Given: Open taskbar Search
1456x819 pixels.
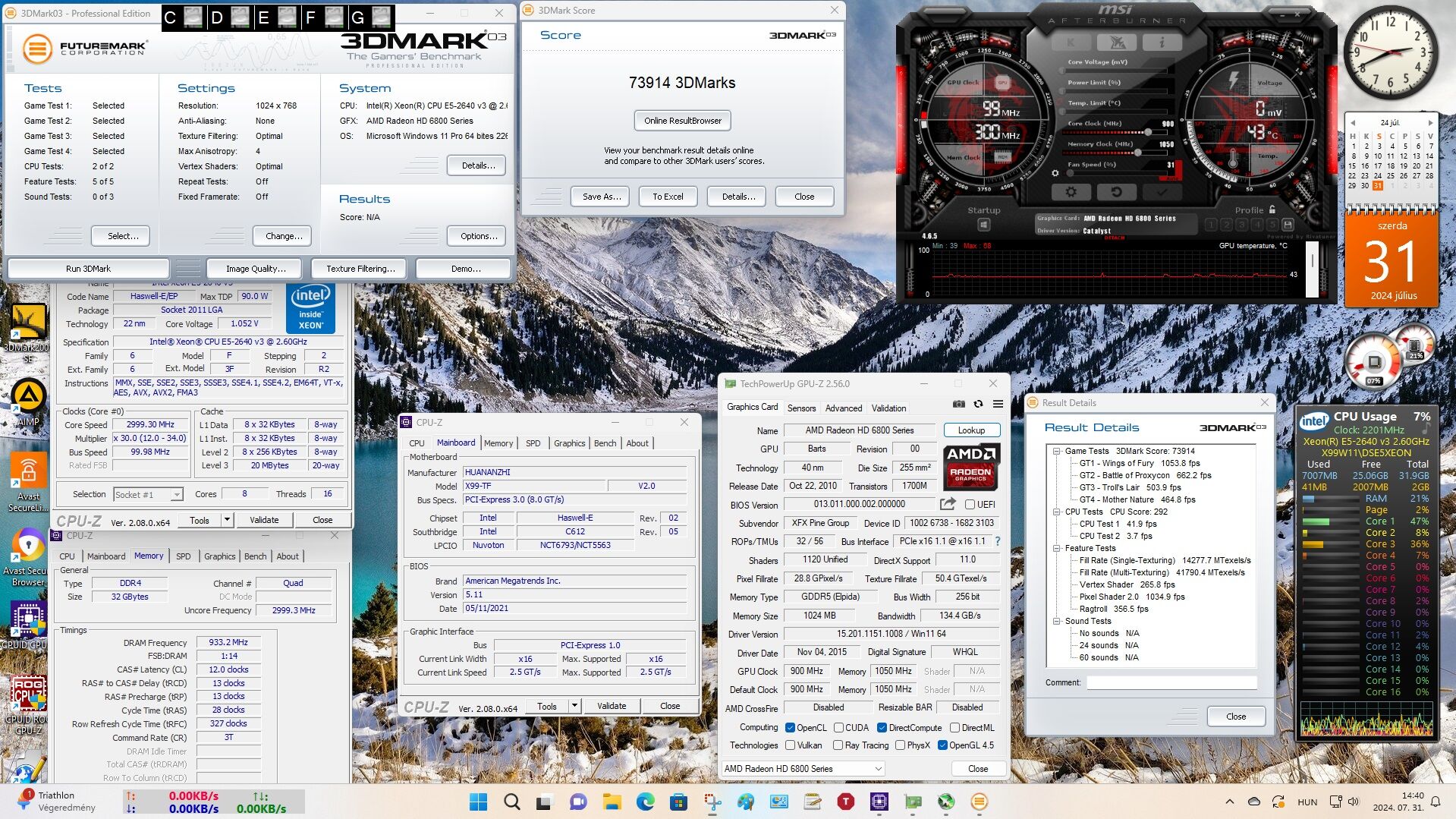Looking at the screenshot, I should [512, 802].
